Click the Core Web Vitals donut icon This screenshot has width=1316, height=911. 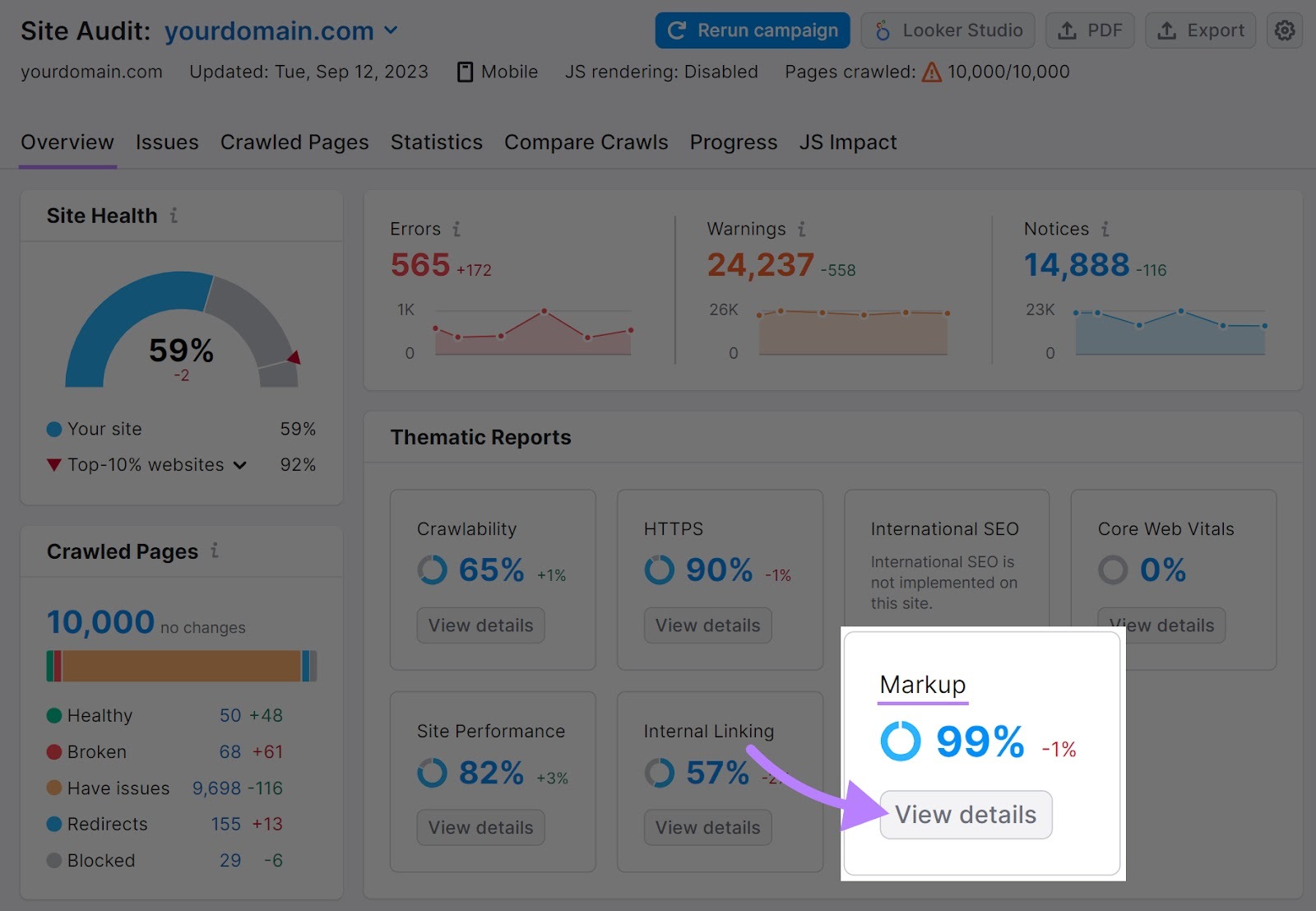pos(1113,569)
